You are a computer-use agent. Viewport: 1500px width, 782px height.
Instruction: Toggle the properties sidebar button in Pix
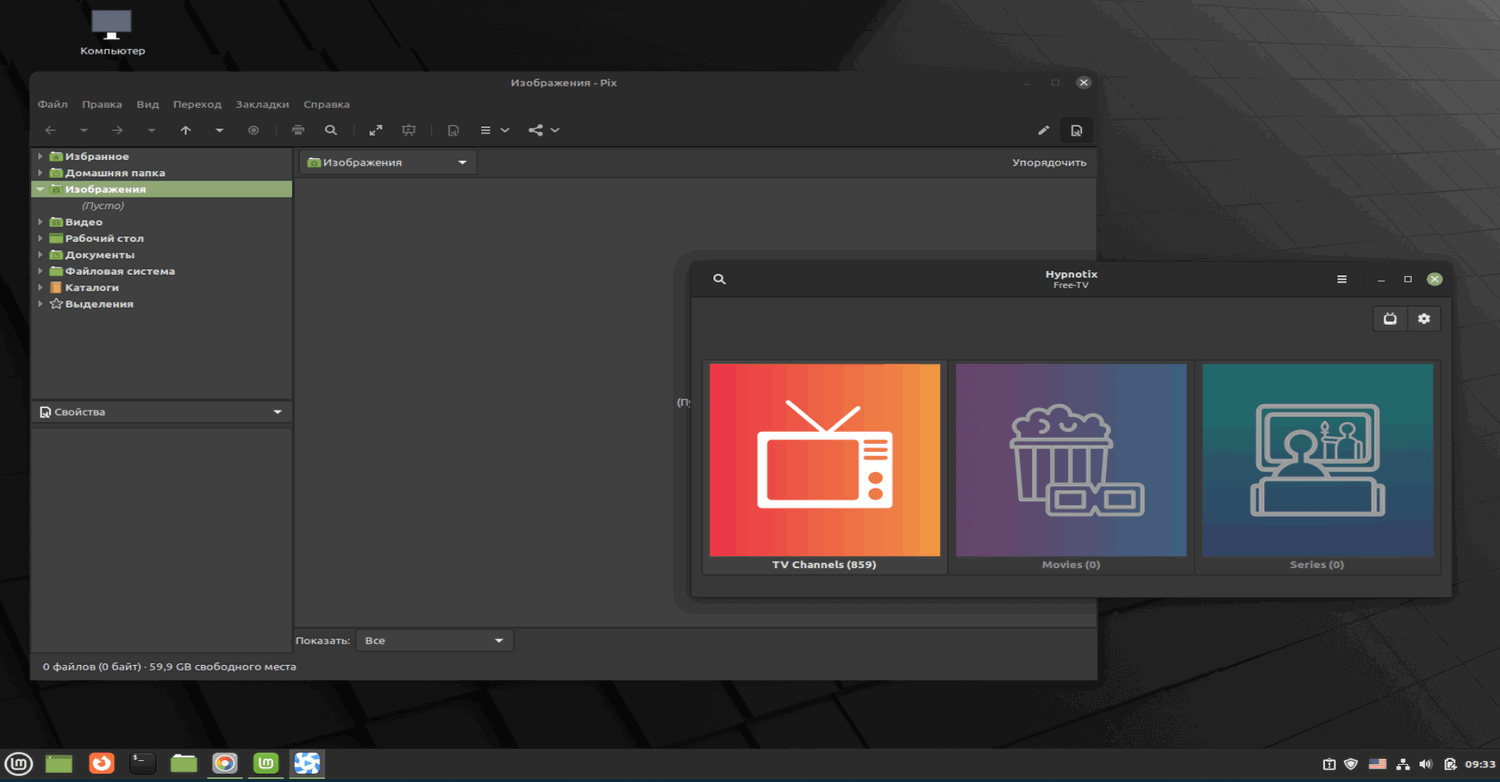point(1076,130)
